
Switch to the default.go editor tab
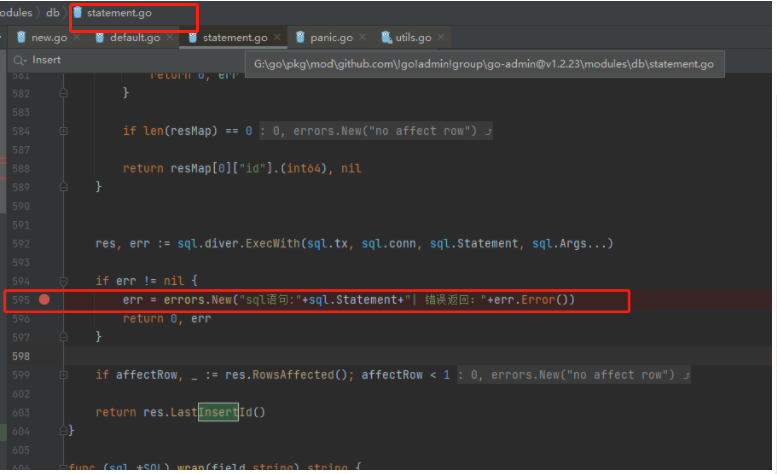click(x=128, y=38)
